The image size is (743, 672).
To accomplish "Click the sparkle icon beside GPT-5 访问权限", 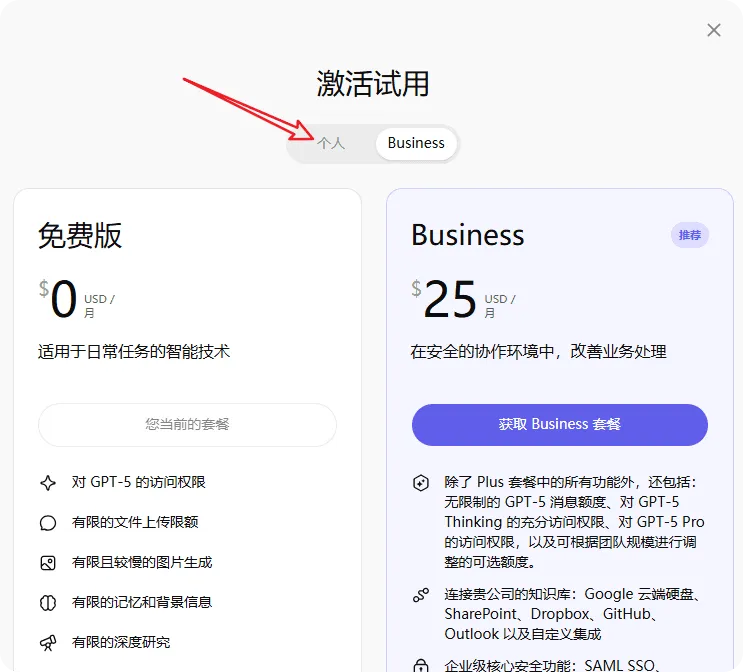I will [x=48, y=483].
